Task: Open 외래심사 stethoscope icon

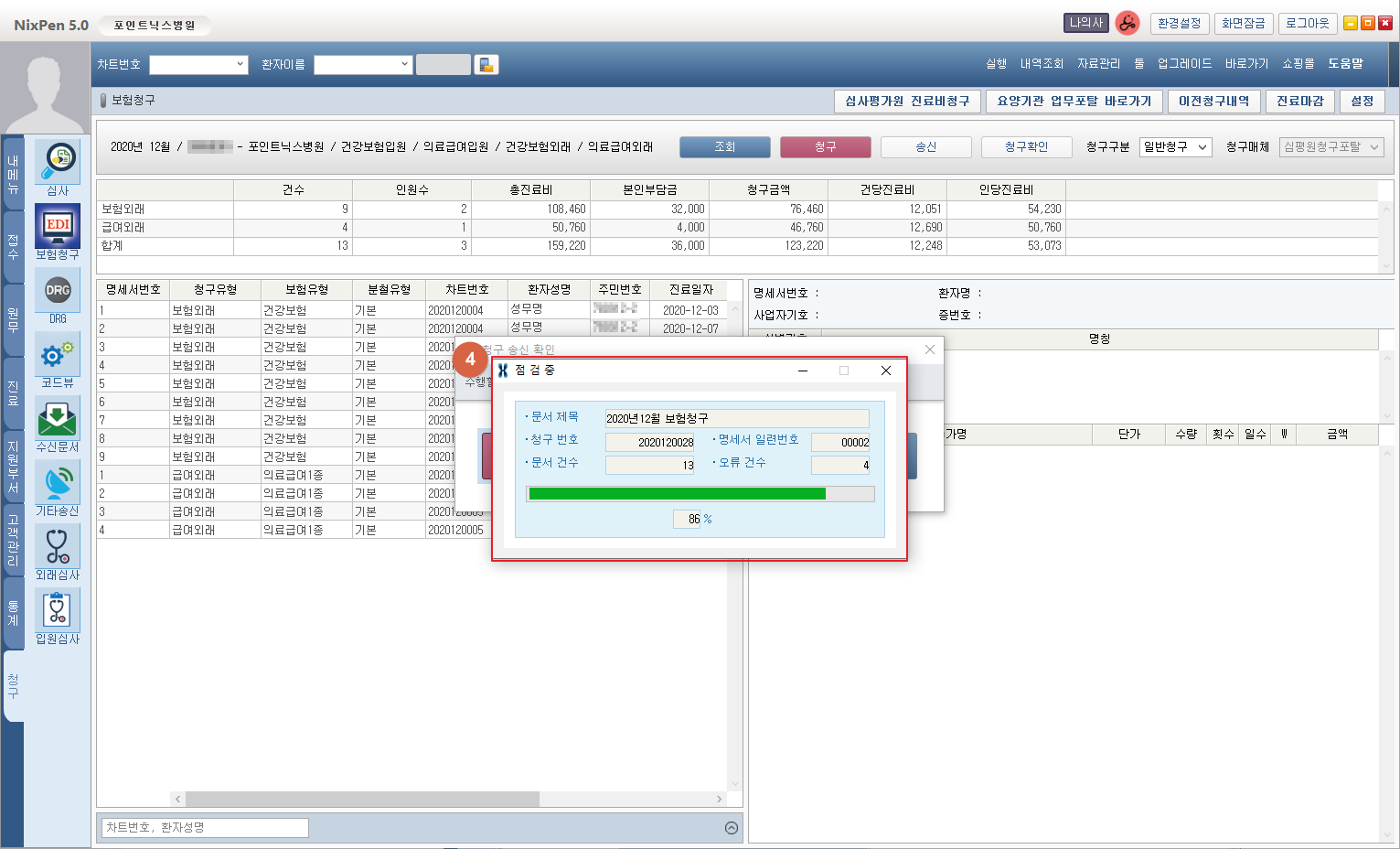Action: (58, 547)
